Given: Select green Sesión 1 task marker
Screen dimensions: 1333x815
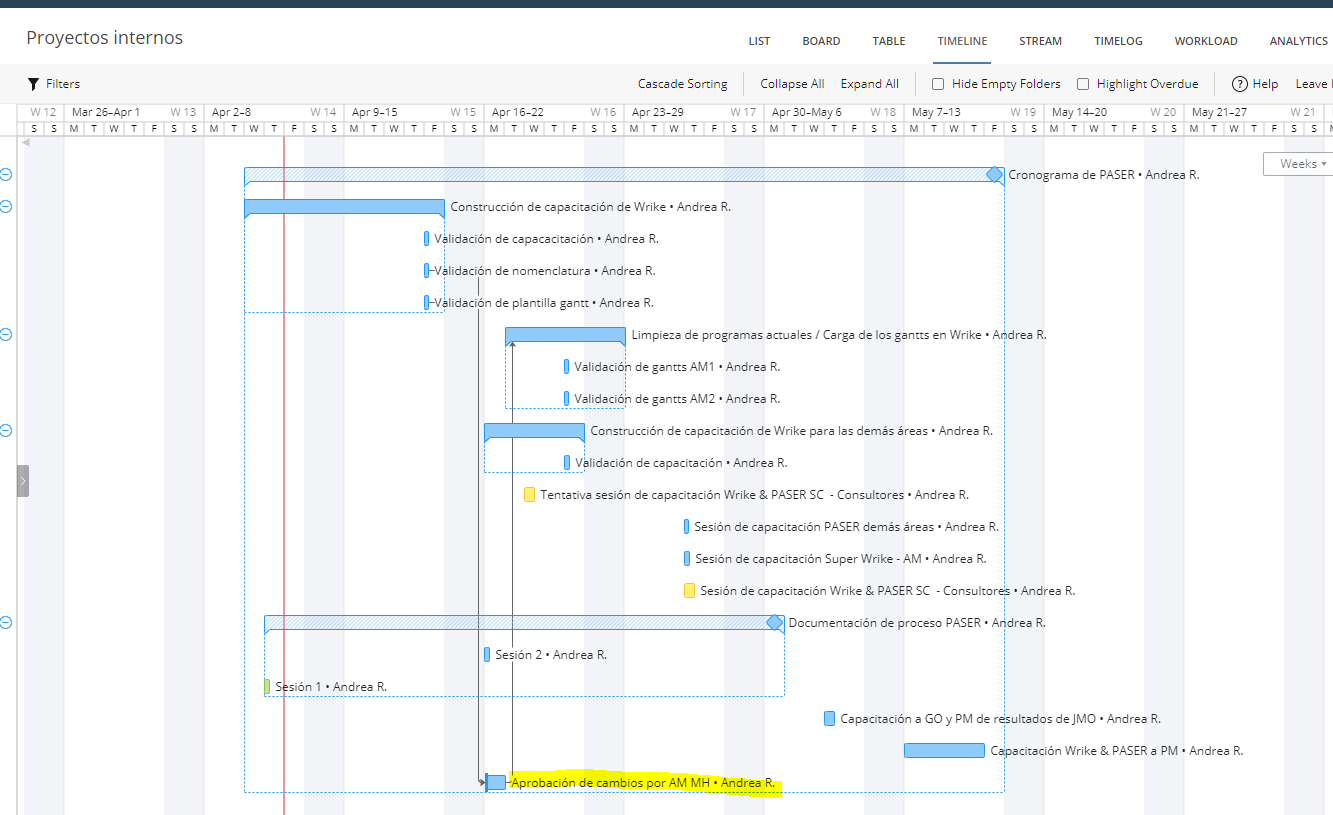Looking at the screenshot, I should [x=267, y=687].
